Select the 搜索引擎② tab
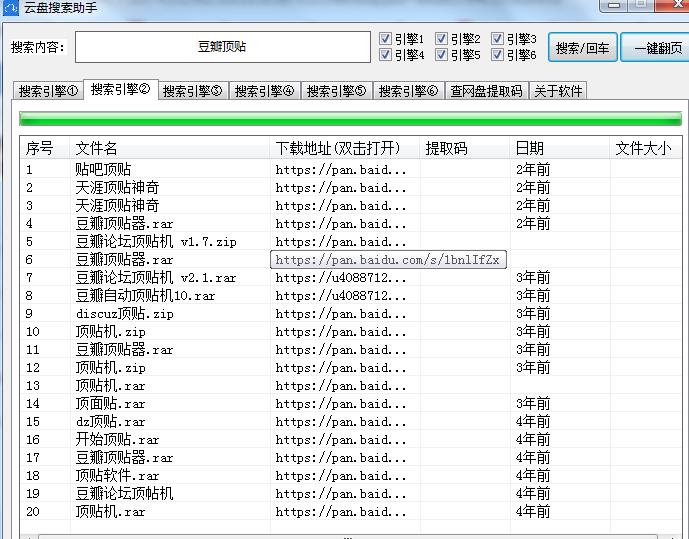The image size is (689, 539). pos(120,90)
